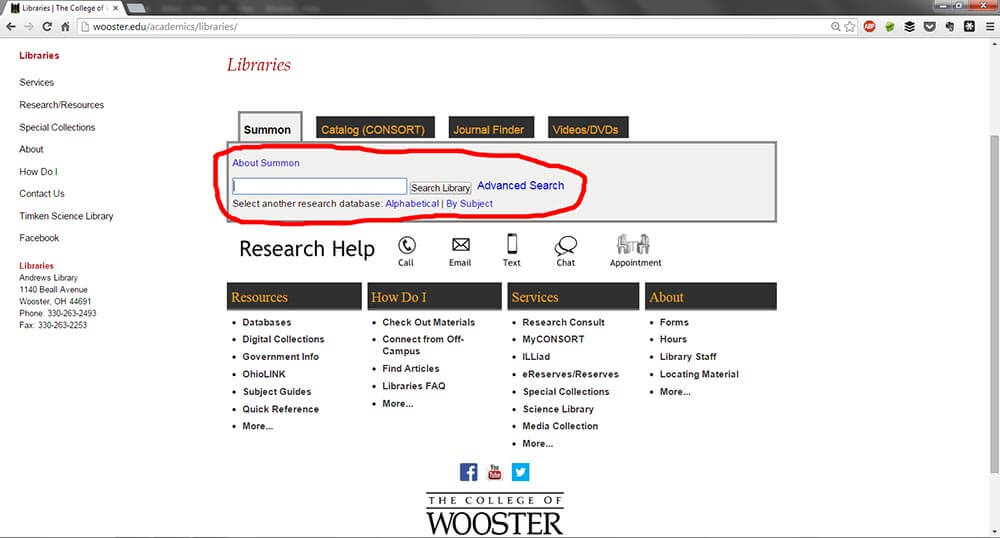
Task: Open the Libraries FAQ link
Action: click(414, 386)
